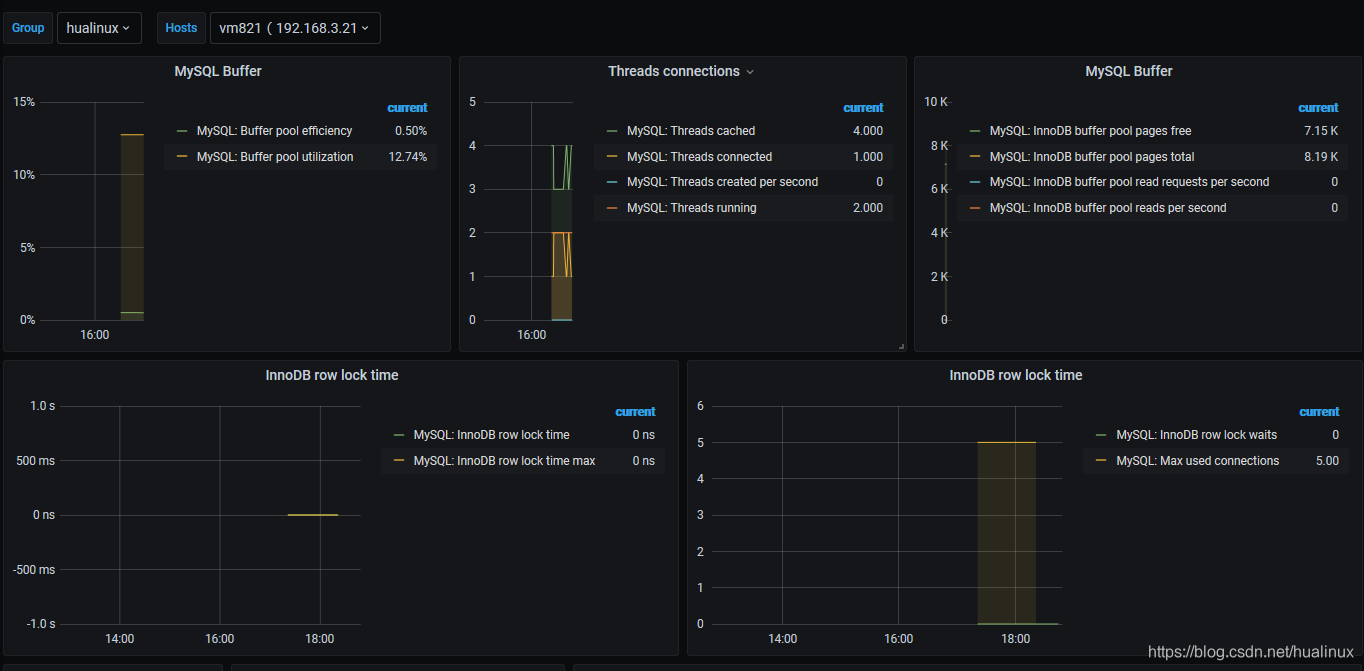Click the Hosts variable label
Screen dimensions: 1364x671
(x=181, y=28)
